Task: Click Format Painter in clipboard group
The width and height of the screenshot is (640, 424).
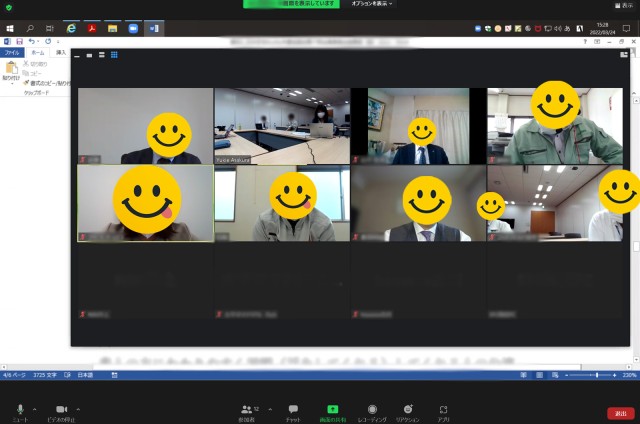Action: click(47, 83)
